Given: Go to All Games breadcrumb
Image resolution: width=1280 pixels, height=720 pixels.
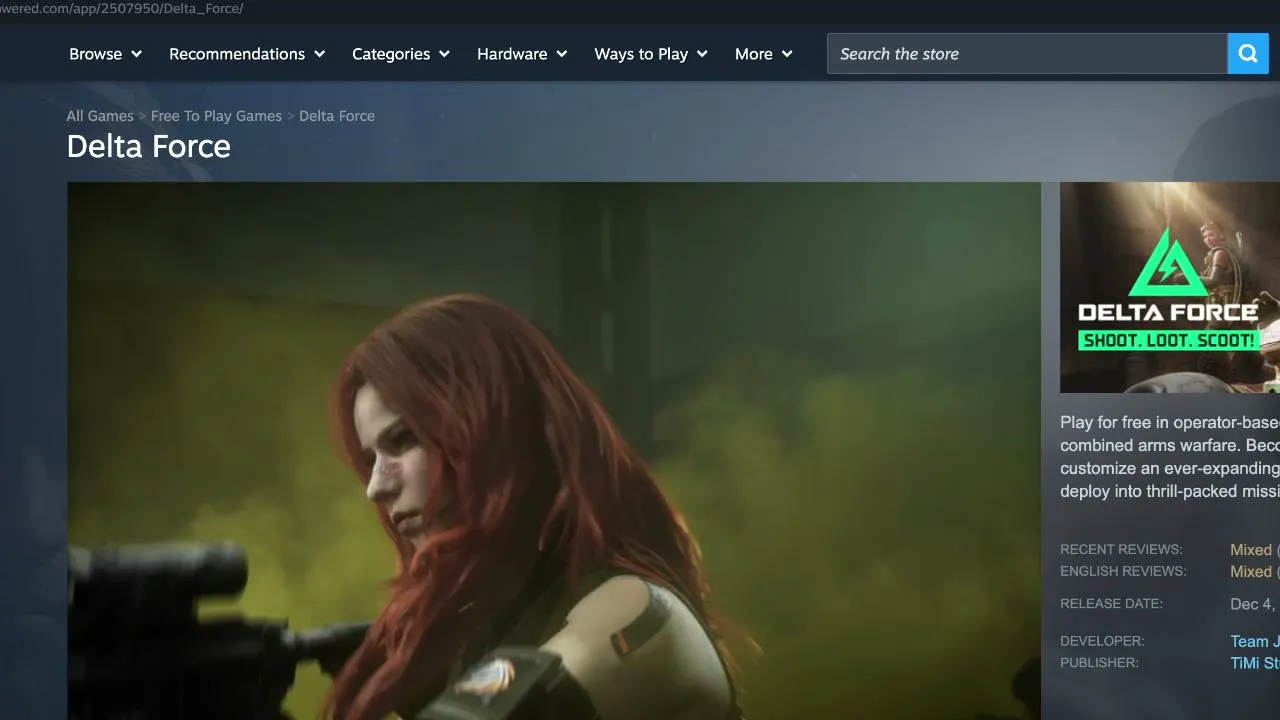Looking at the screenshot, I should pos(100,116).
